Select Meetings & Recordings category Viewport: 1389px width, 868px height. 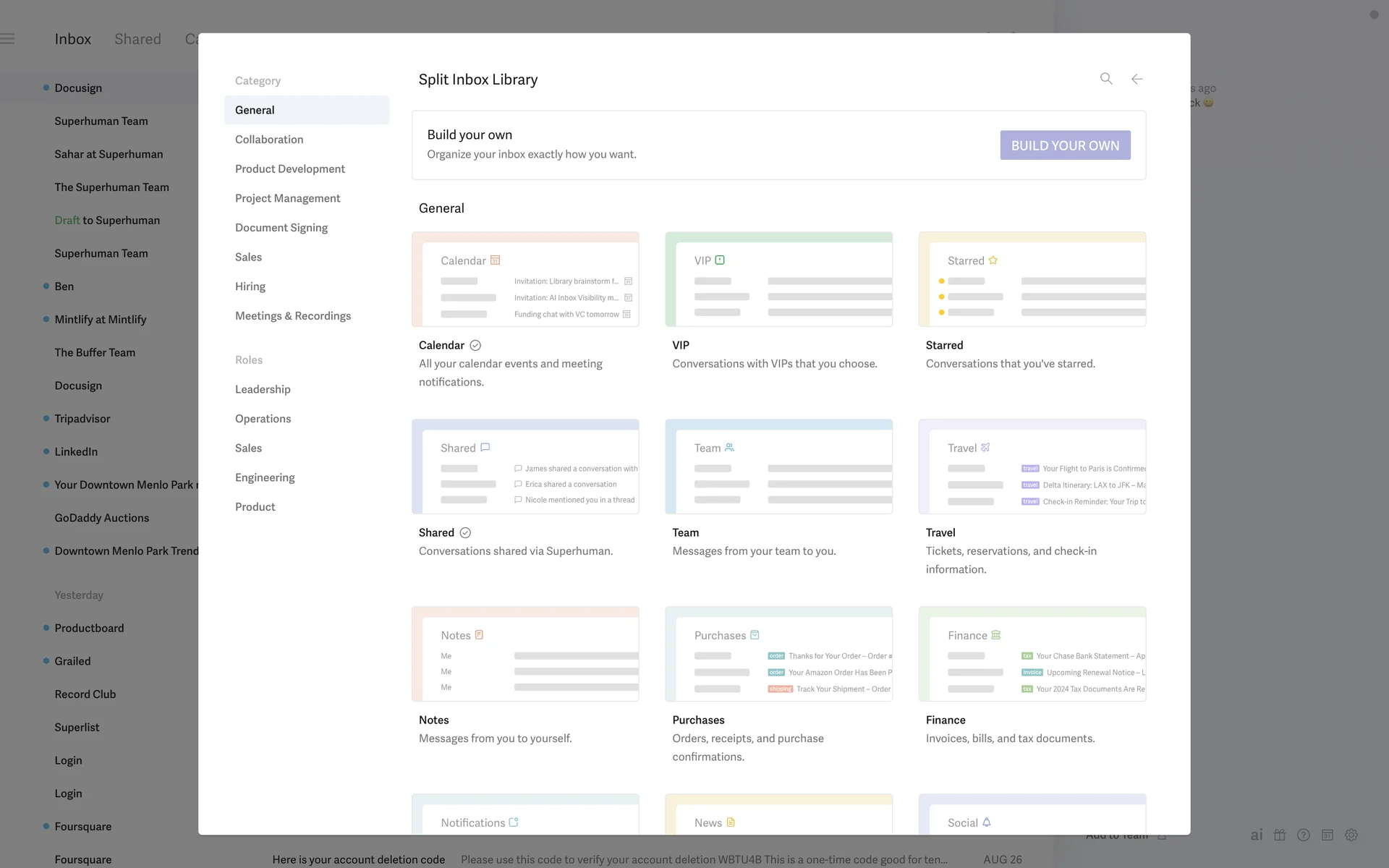[x=292, y=316]
